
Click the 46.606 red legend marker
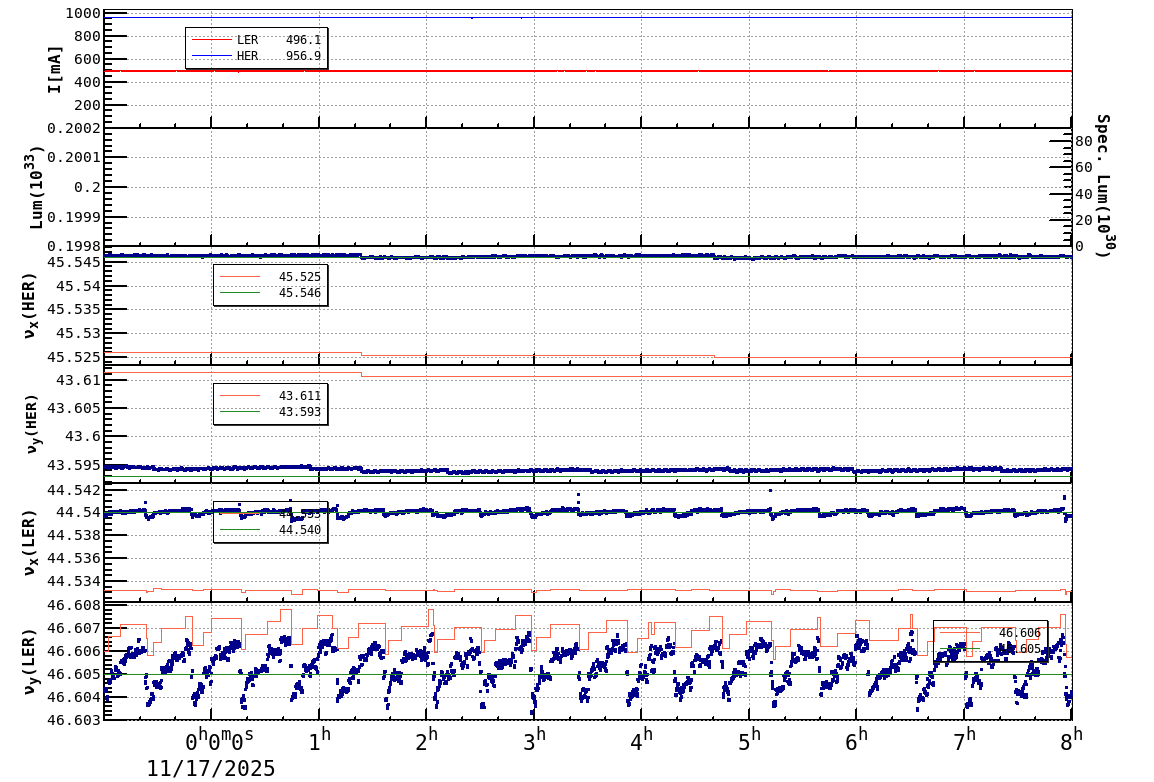(x=959, y=633)
